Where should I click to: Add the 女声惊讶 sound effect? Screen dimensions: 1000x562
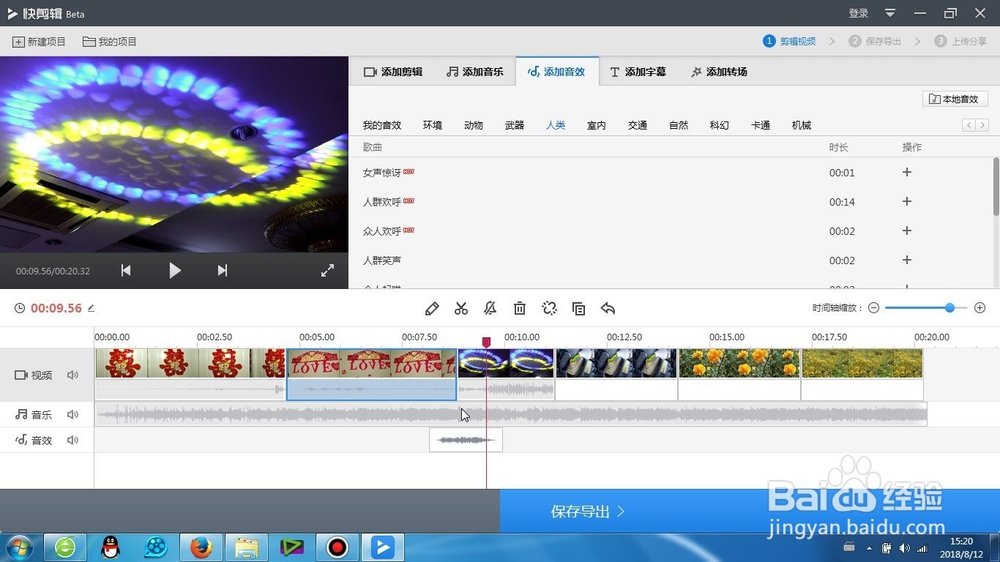coord(907,172)
